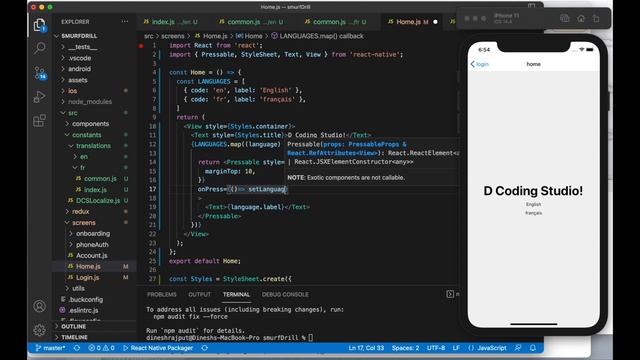Click screens breadcrumb in editor path

pyautogui.click(x=173, y=36)
